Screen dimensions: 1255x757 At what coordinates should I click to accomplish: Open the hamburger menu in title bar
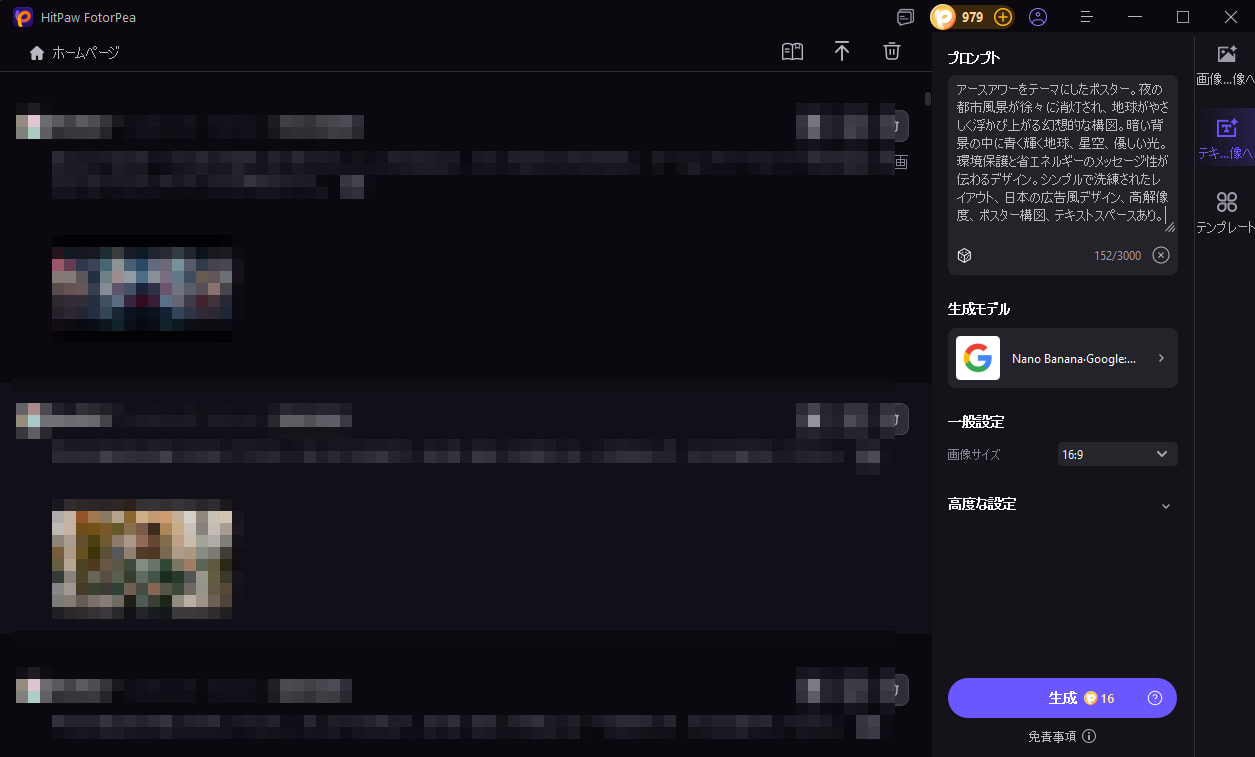click(x=1087, y=17)
